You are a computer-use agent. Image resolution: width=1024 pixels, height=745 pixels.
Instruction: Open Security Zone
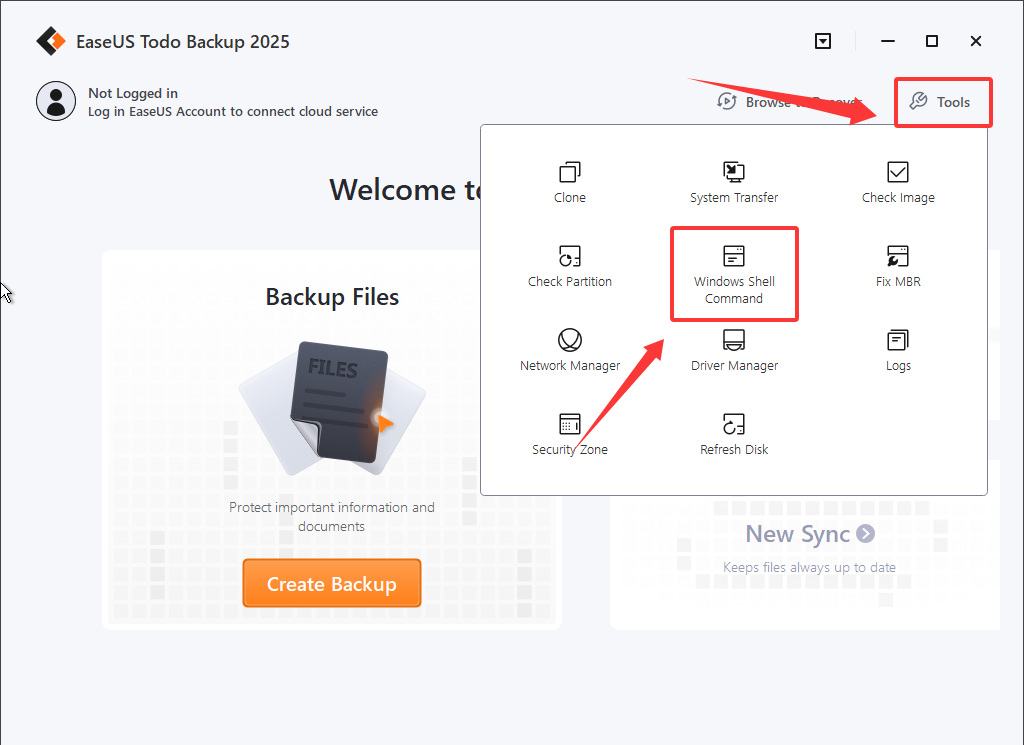click(569, 434)
